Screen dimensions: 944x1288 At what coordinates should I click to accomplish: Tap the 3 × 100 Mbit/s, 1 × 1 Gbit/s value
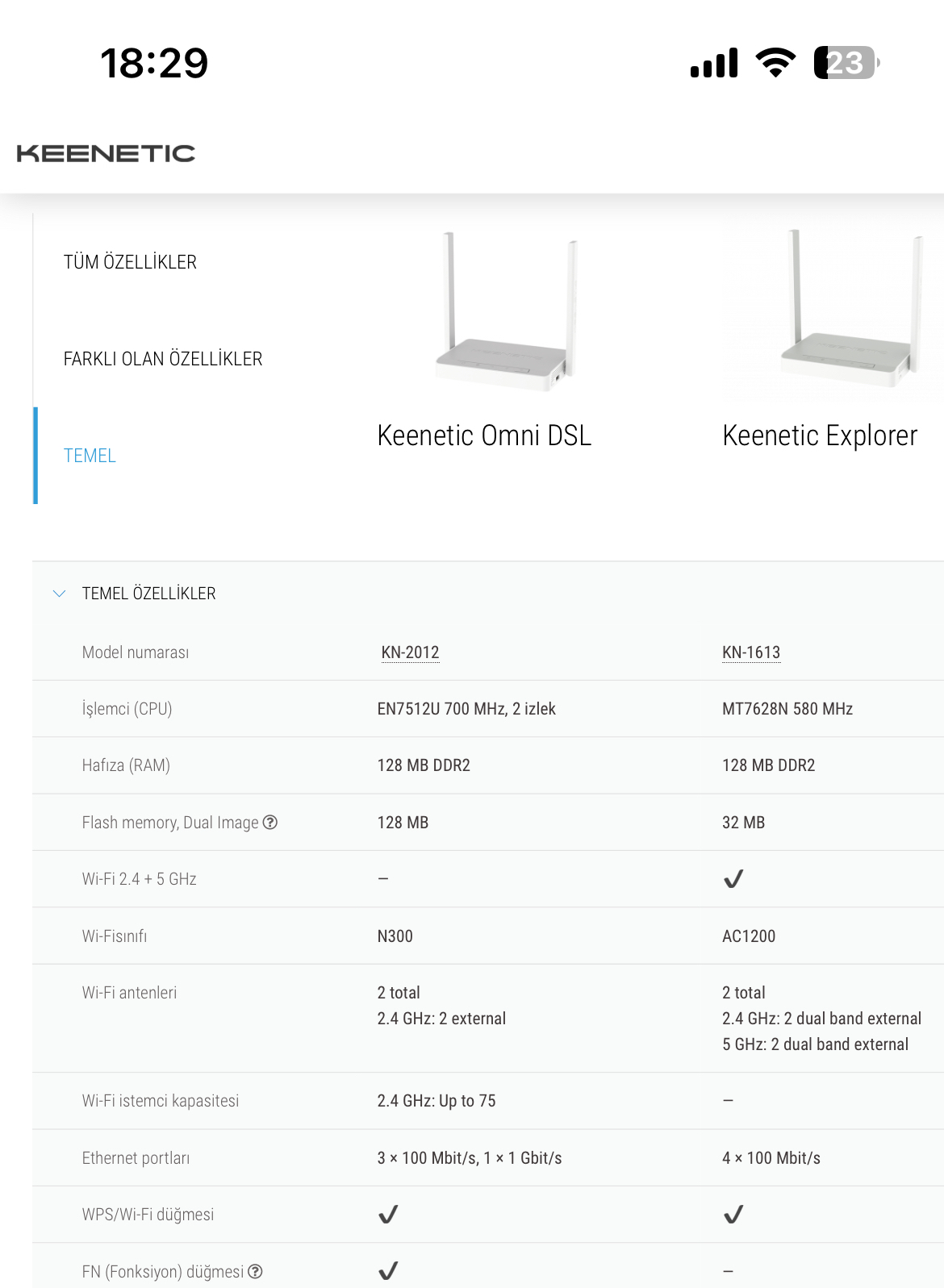[470, 1158]
